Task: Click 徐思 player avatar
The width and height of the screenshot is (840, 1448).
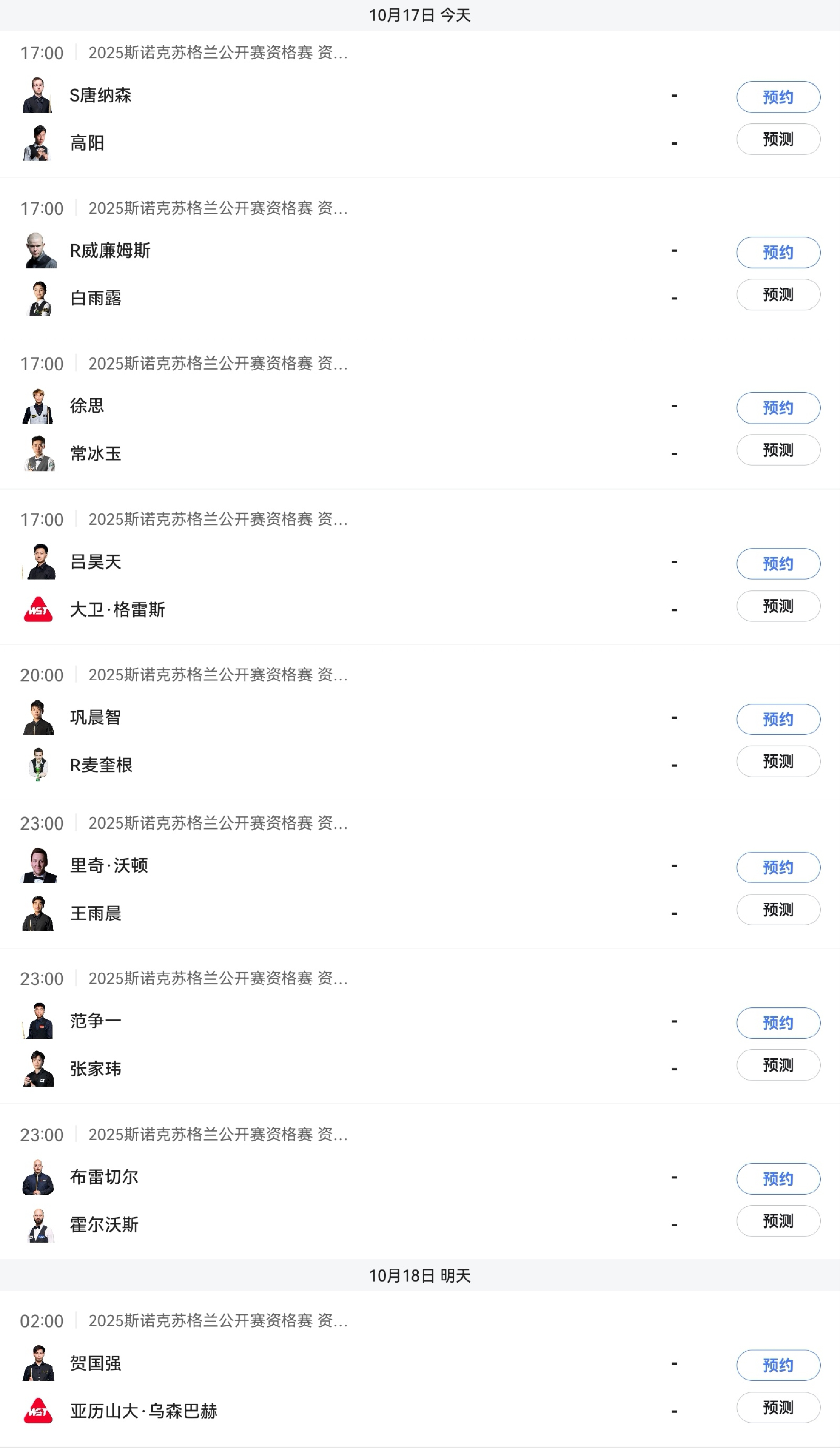Action: pyautogui.click(x=38, y=406)
